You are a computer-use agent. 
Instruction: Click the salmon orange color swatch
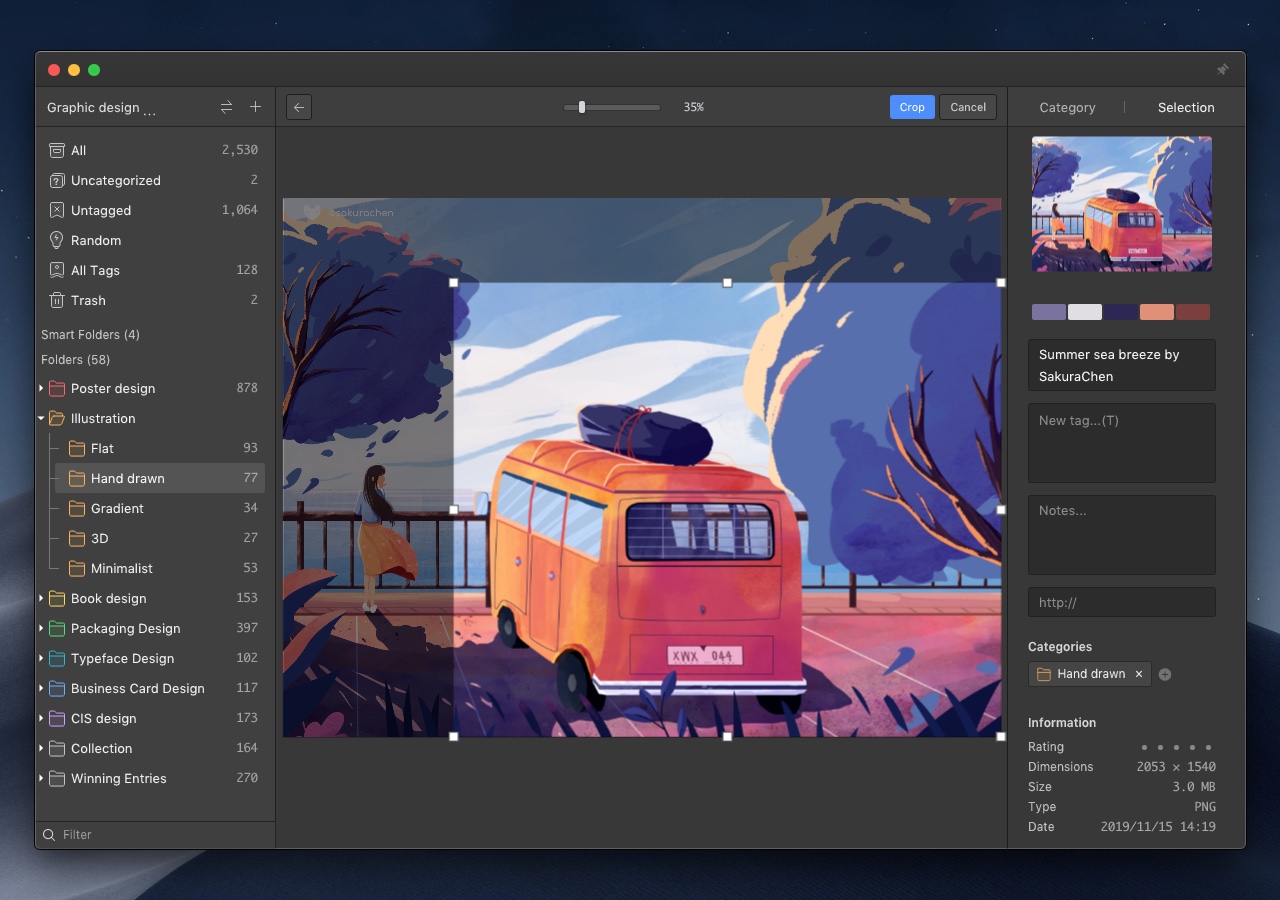coord(1157,312)
